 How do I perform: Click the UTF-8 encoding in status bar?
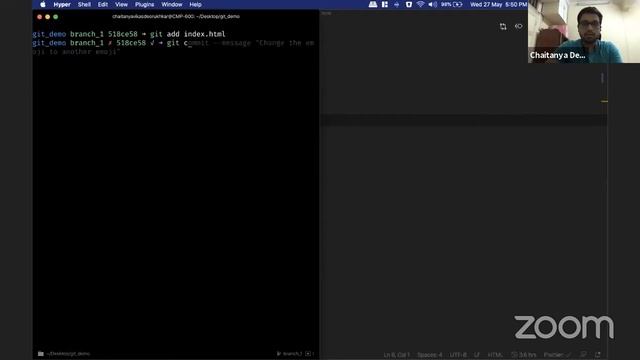(x=458, y=355)
